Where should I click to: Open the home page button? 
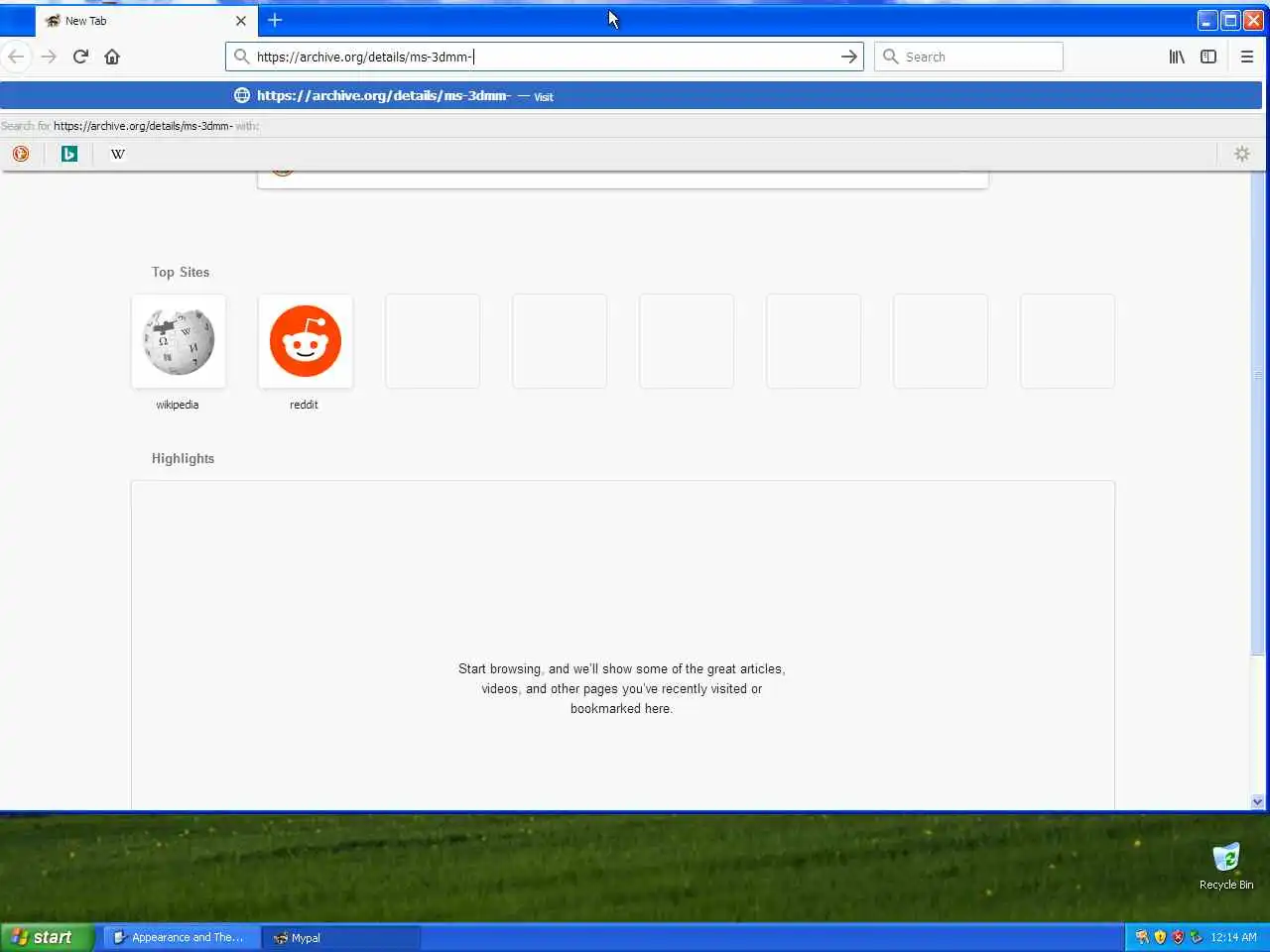(112, 57)
